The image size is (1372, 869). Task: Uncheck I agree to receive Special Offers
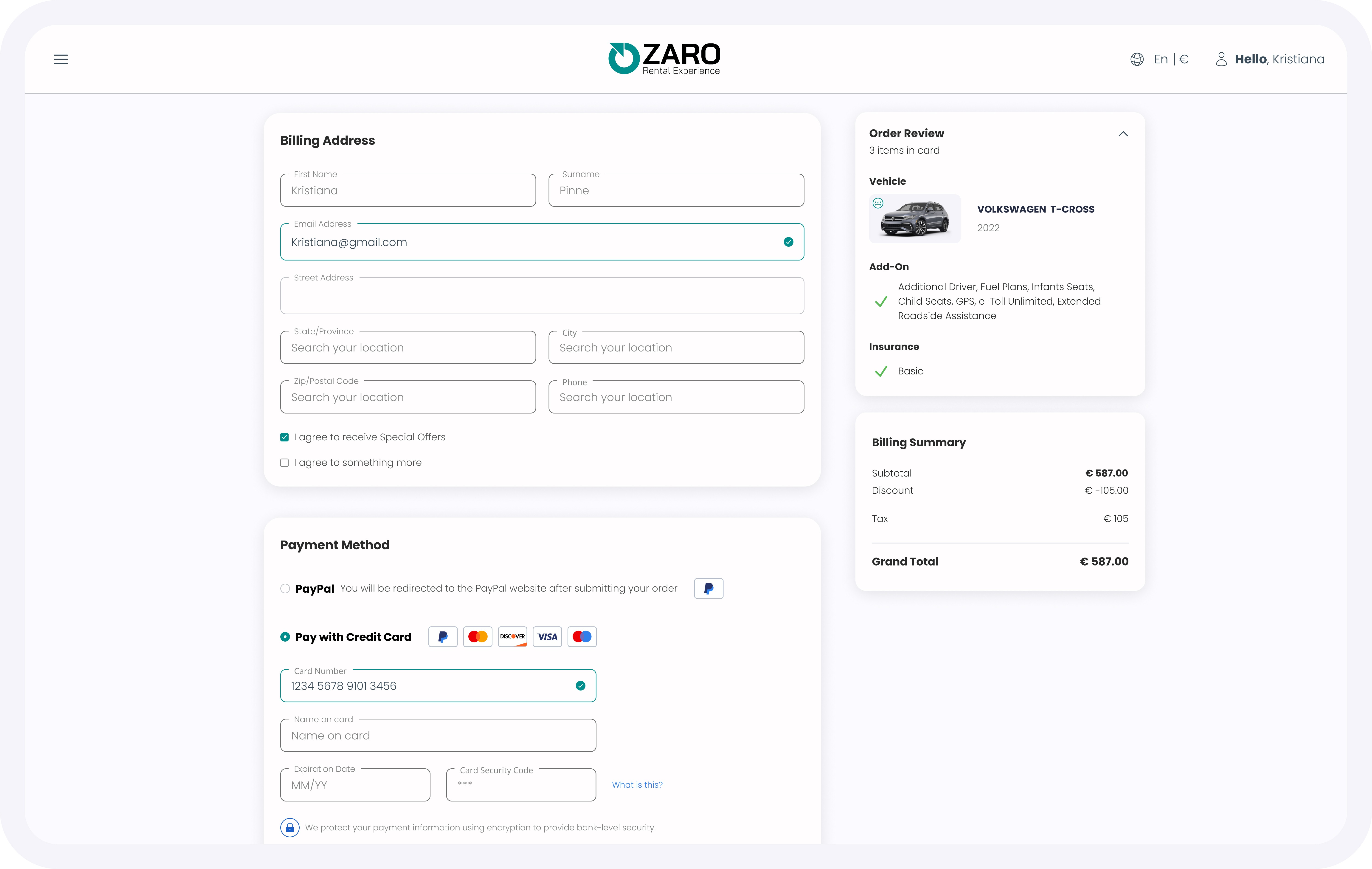coord(284,437)
